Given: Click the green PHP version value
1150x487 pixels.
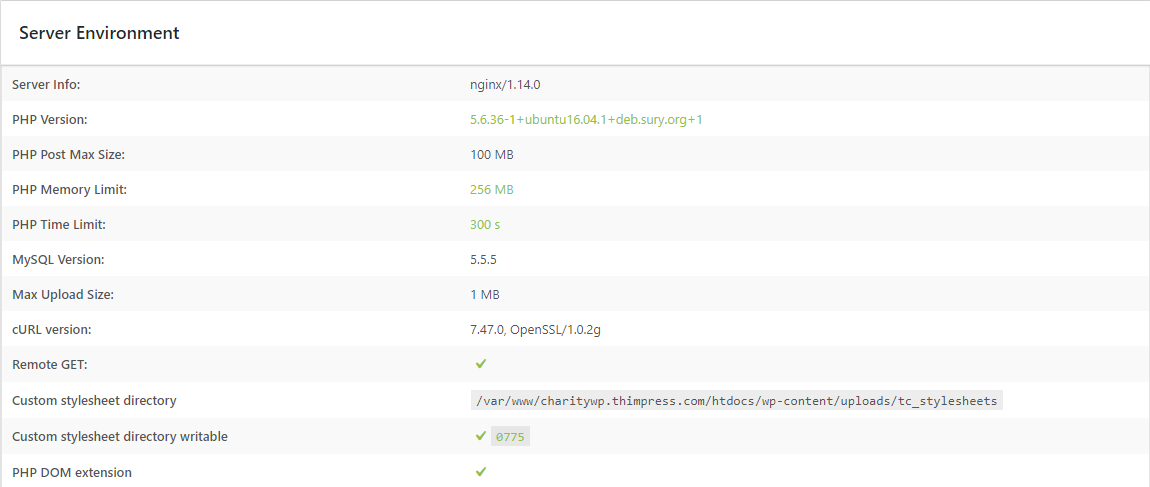Looking at the screenshot, I should pyautogui.click(x=586, y=120).
